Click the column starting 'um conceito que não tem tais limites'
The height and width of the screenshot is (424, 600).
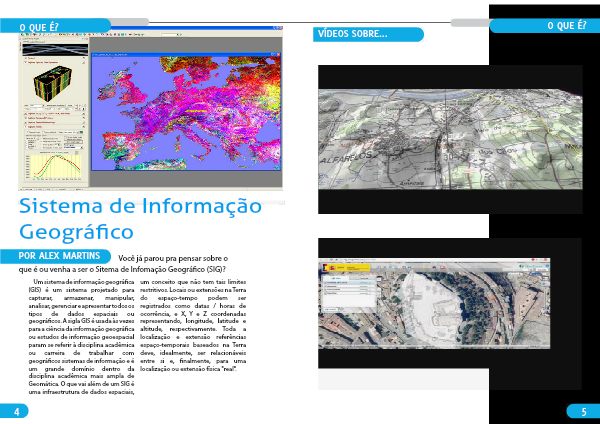193,325
